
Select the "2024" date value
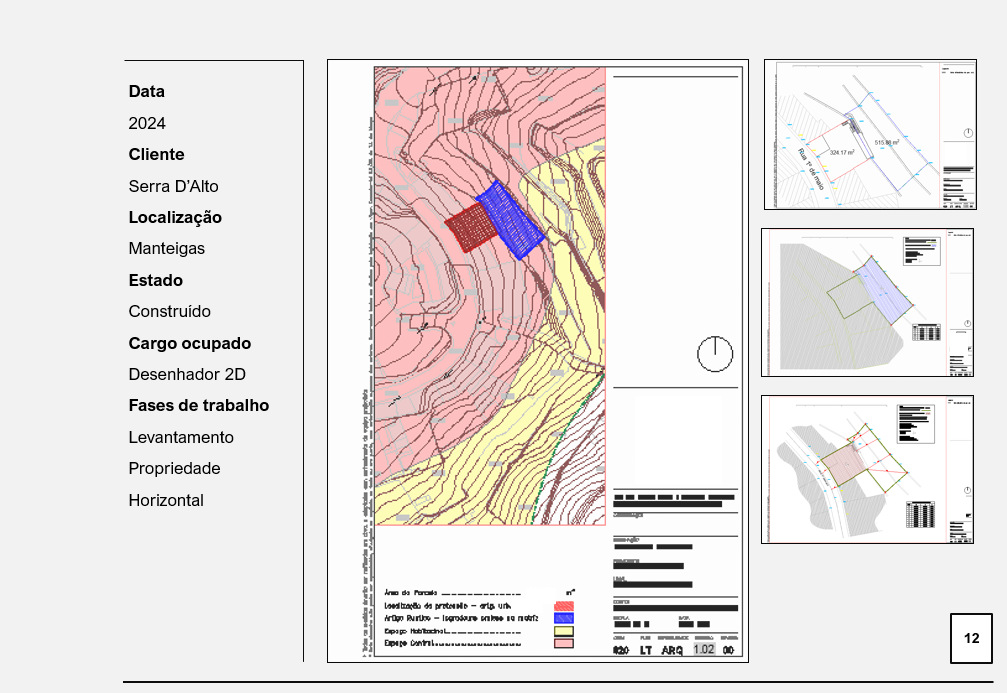click(147, 123)
